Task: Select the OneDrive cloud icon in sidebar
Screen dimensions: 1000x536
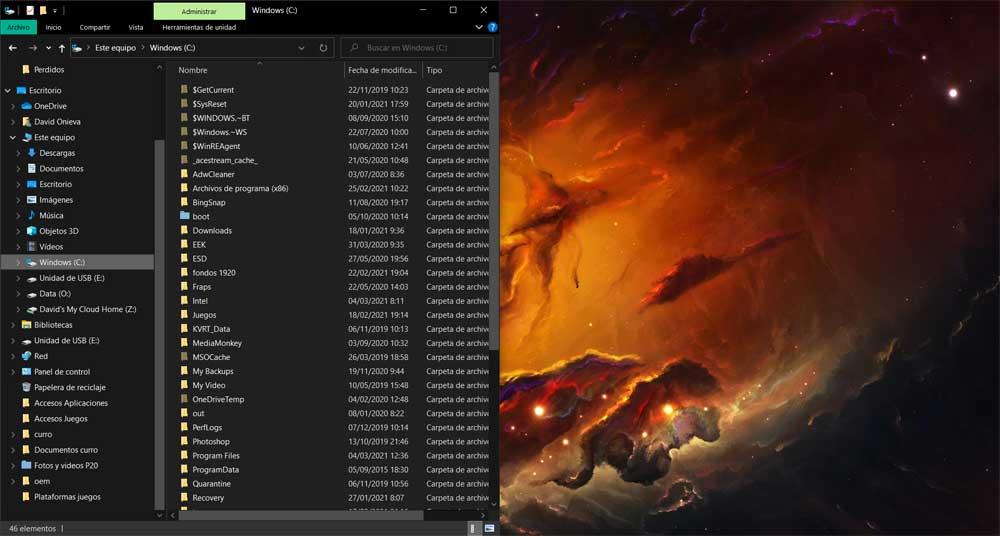Action: point(26,106)
